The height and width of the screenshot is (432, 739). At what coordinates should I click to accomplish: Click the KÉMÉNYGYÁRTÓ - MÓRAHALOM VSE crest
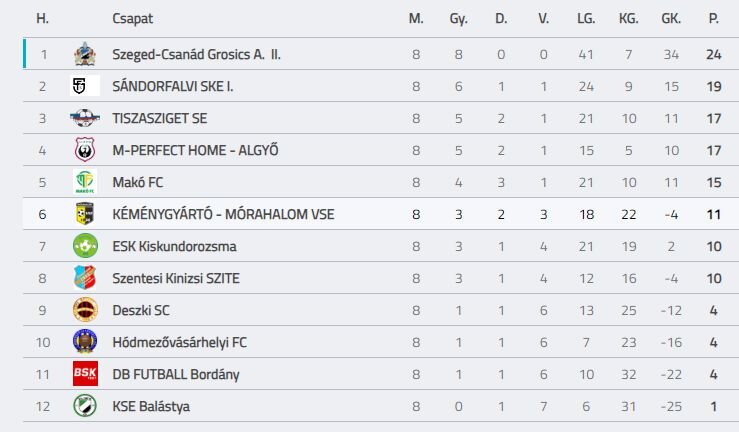pos(85,214)
